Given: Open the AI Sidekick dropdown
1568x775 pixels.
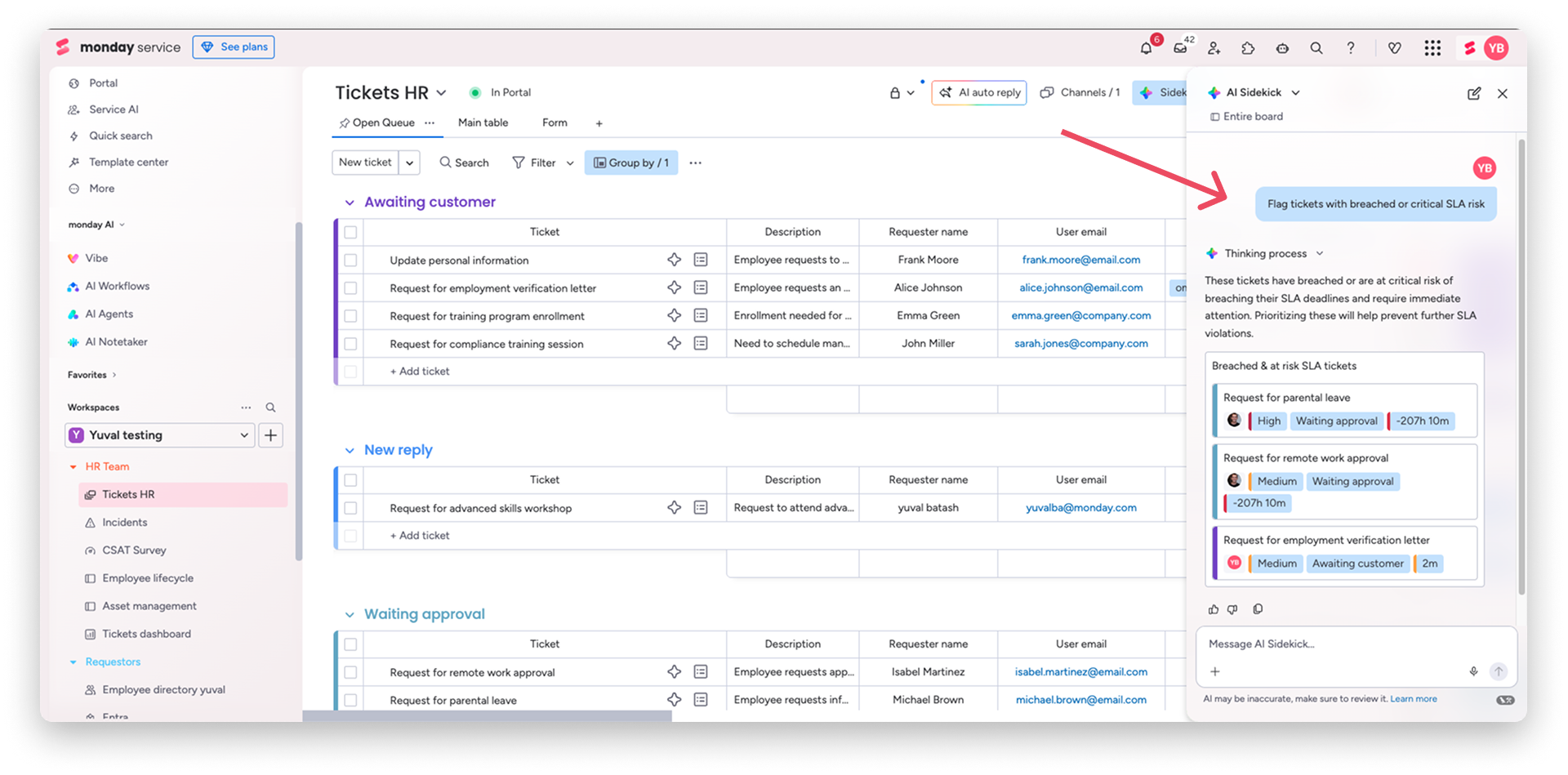Looking at the screenshot, I should [1295, 93].
